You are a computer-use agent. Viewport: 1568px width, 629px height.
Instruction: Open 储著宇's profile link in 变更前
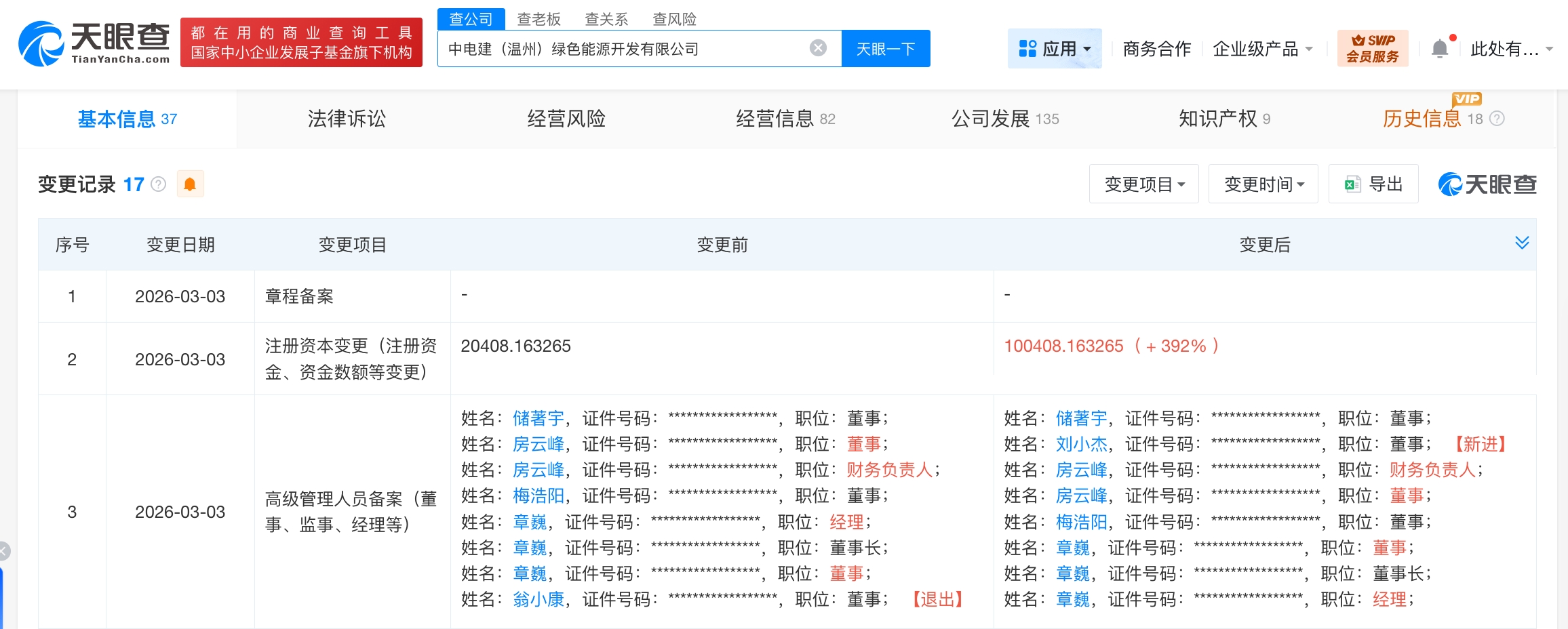point(538,419)
